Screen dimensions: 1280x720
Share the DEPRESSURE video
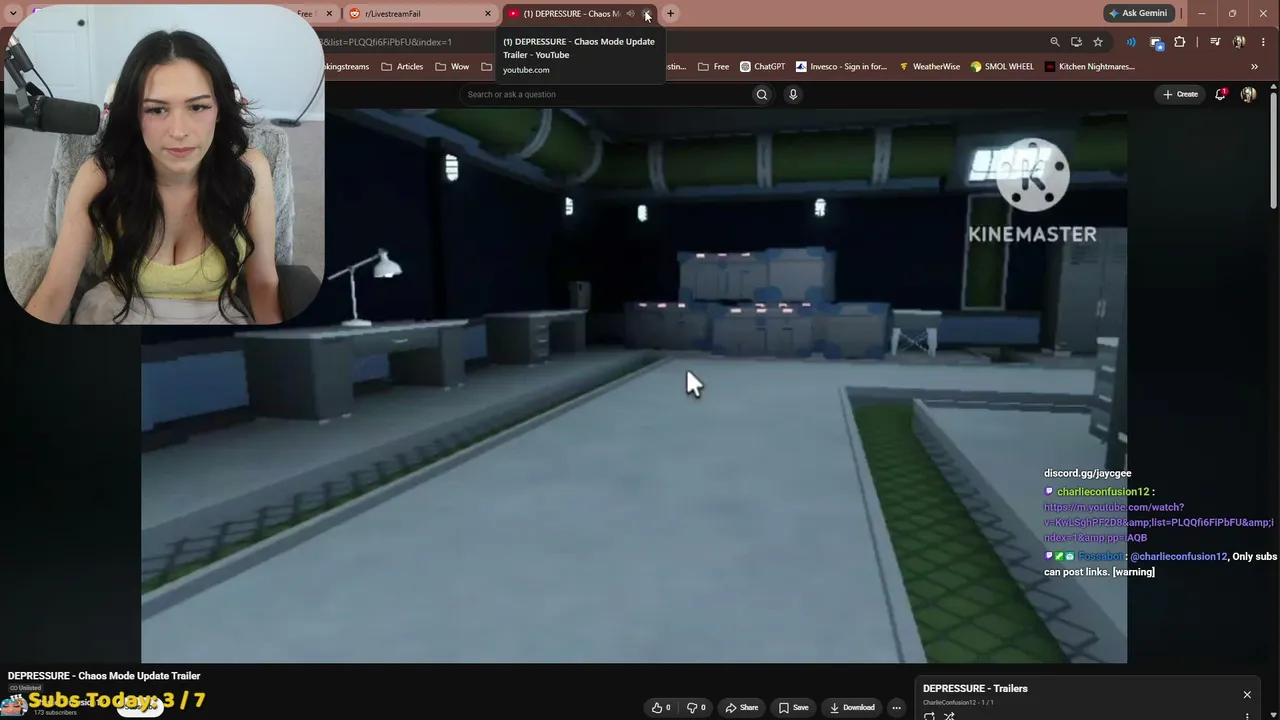pos(741,708)
